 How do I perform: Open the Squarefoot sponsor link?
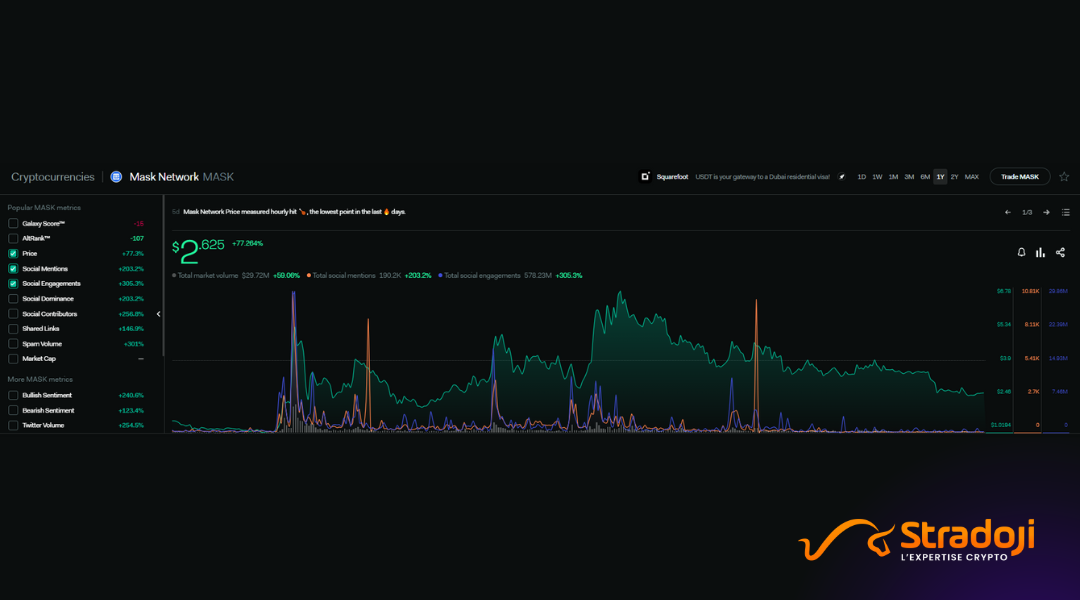point(672,177)
